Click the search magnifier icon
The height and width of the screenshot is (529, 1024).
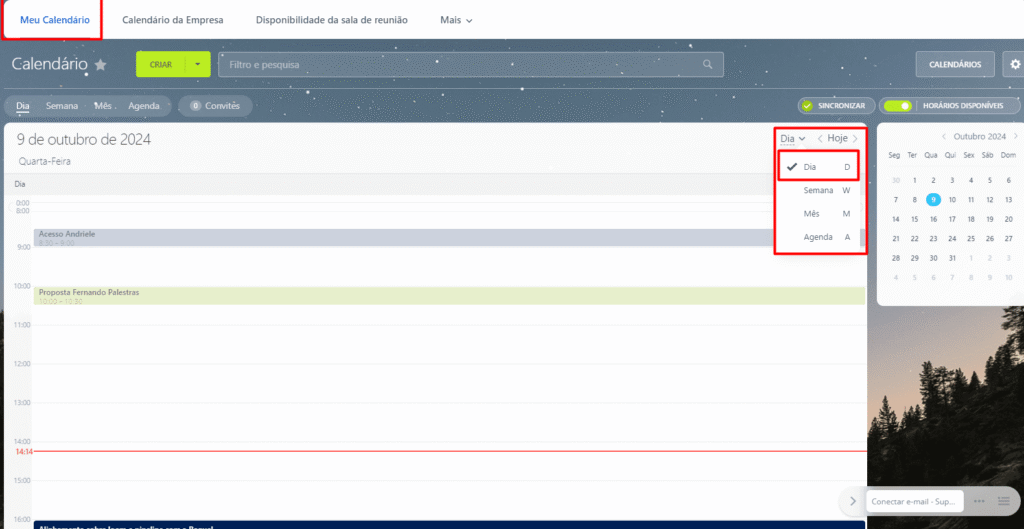[707, 65]
